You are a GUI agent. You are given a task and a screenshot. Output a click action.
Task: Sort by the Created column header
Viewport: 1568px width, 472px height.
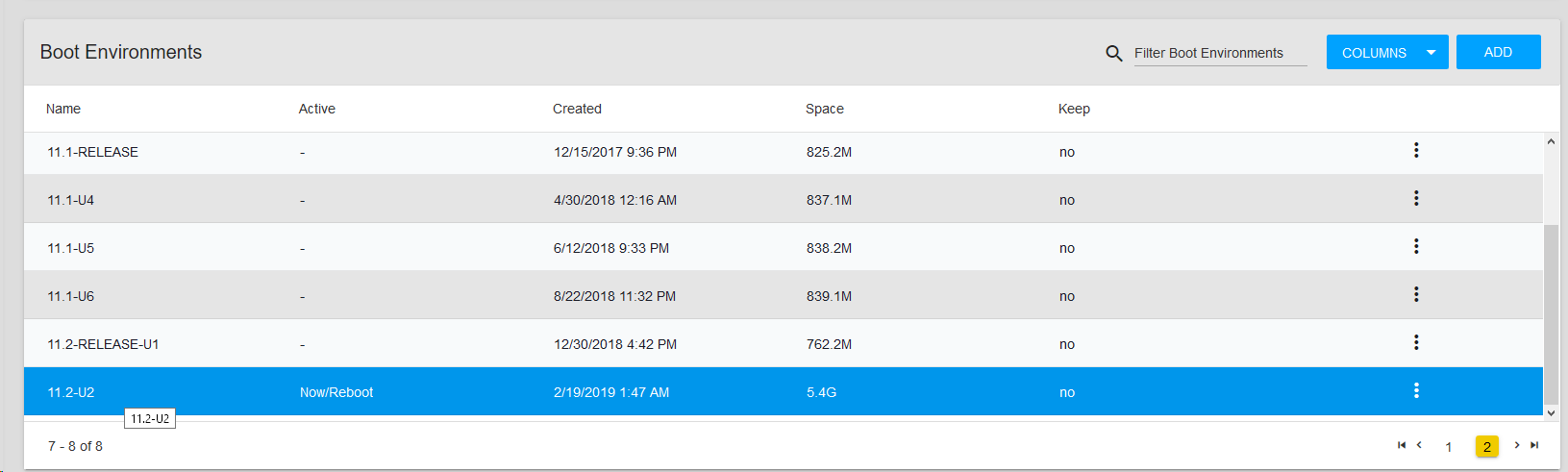click(577, 109)
